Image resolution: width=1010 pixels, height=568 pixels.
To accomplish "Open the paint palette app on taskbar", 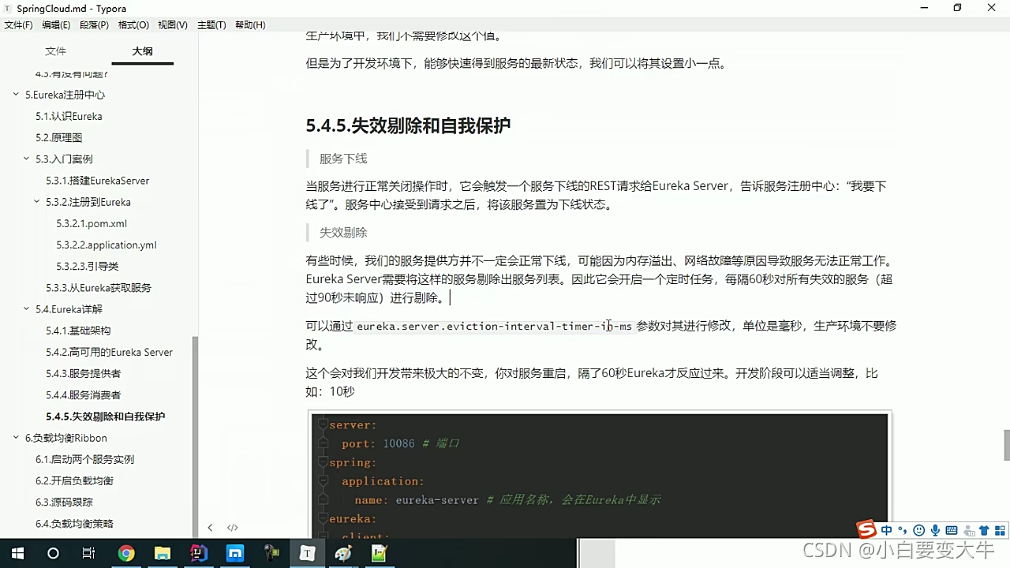I will pyautogui.click(x=343, y=553).
